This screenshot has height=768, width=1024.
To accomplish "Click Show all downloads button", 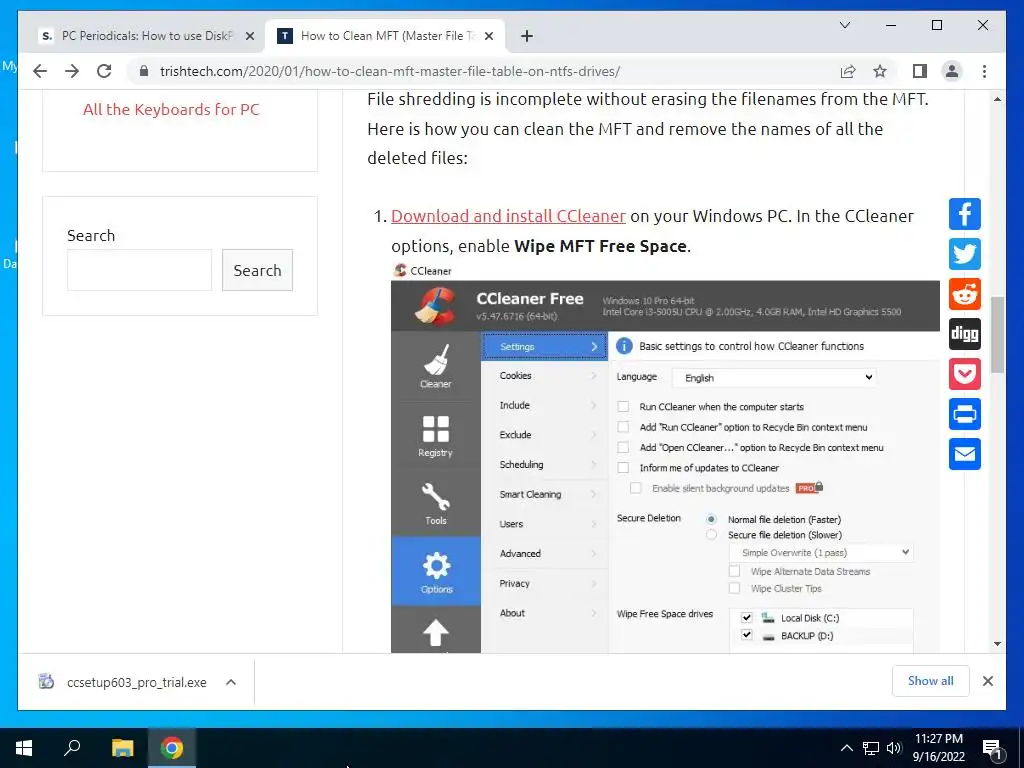I will coord(931,681).
